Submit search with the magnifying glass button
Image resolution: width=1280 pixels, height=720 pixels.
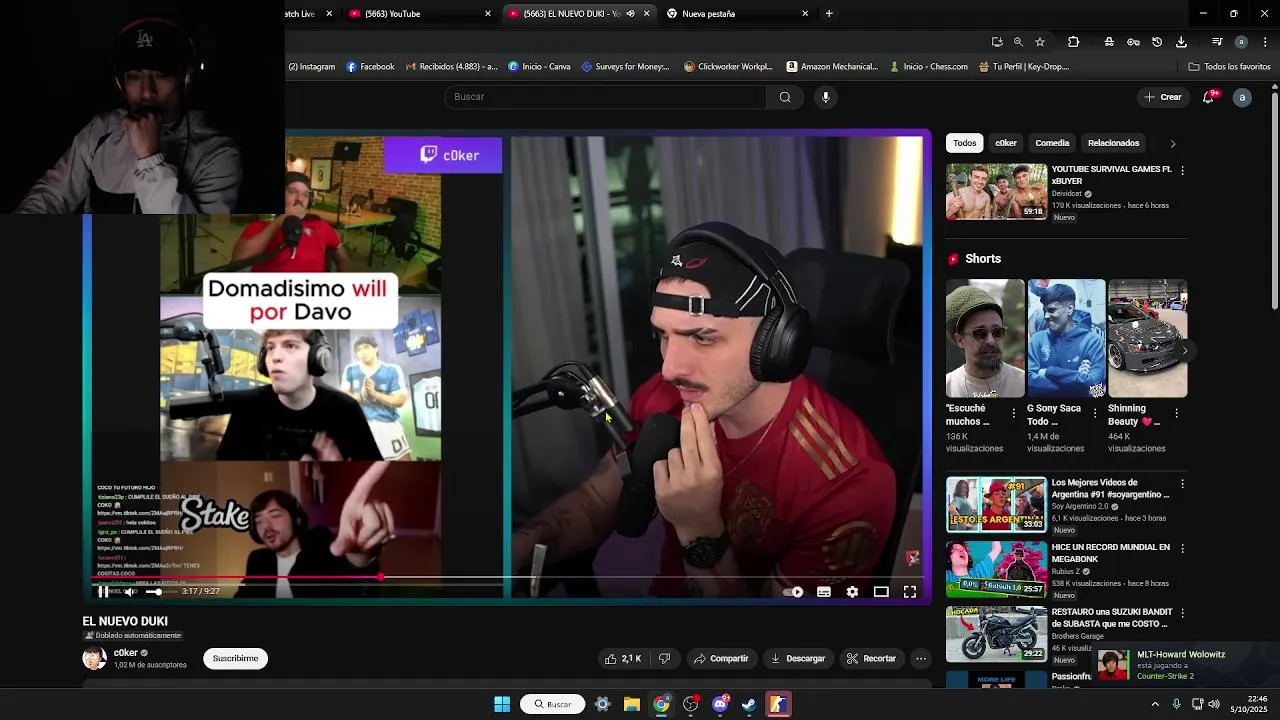pyautogui.click(x=785, y=97)
